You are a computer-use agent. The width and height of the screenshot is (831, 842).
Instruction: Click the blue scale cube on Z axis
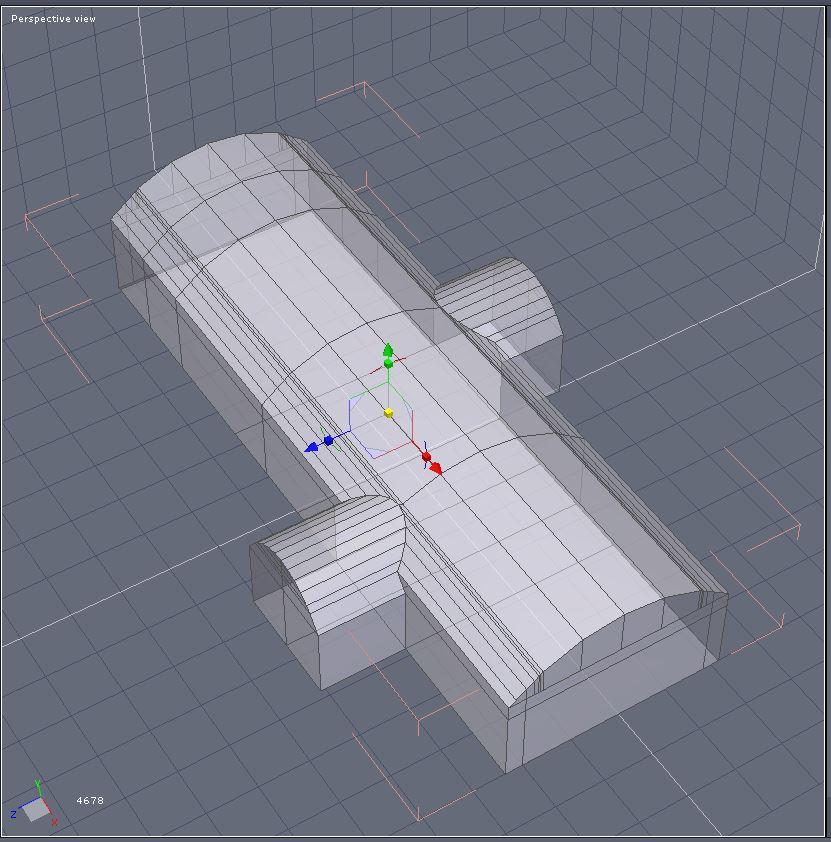[x=329, y=440]
